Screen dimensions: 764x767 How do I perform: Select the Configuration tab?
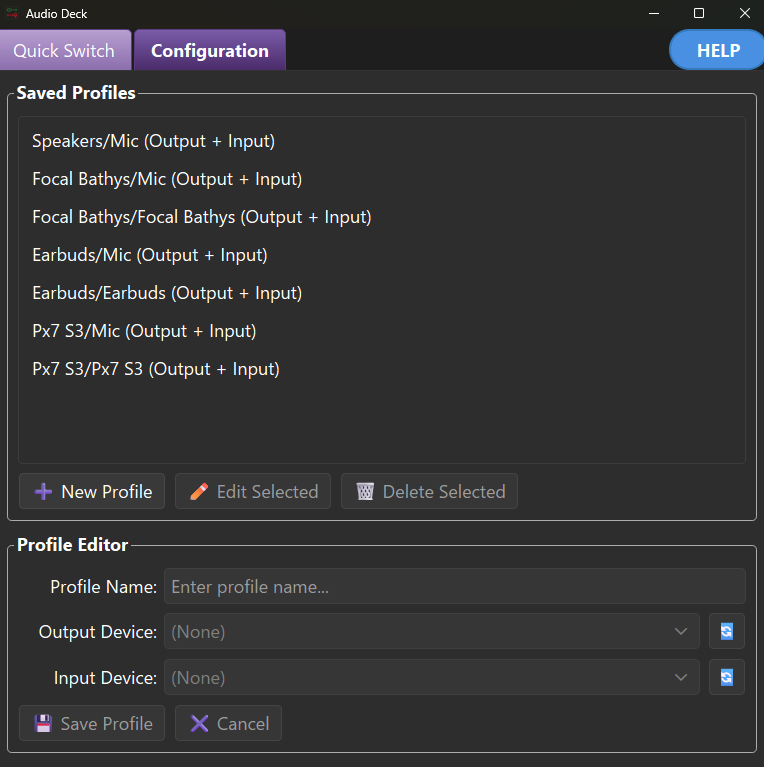click(x=210, y=50)
